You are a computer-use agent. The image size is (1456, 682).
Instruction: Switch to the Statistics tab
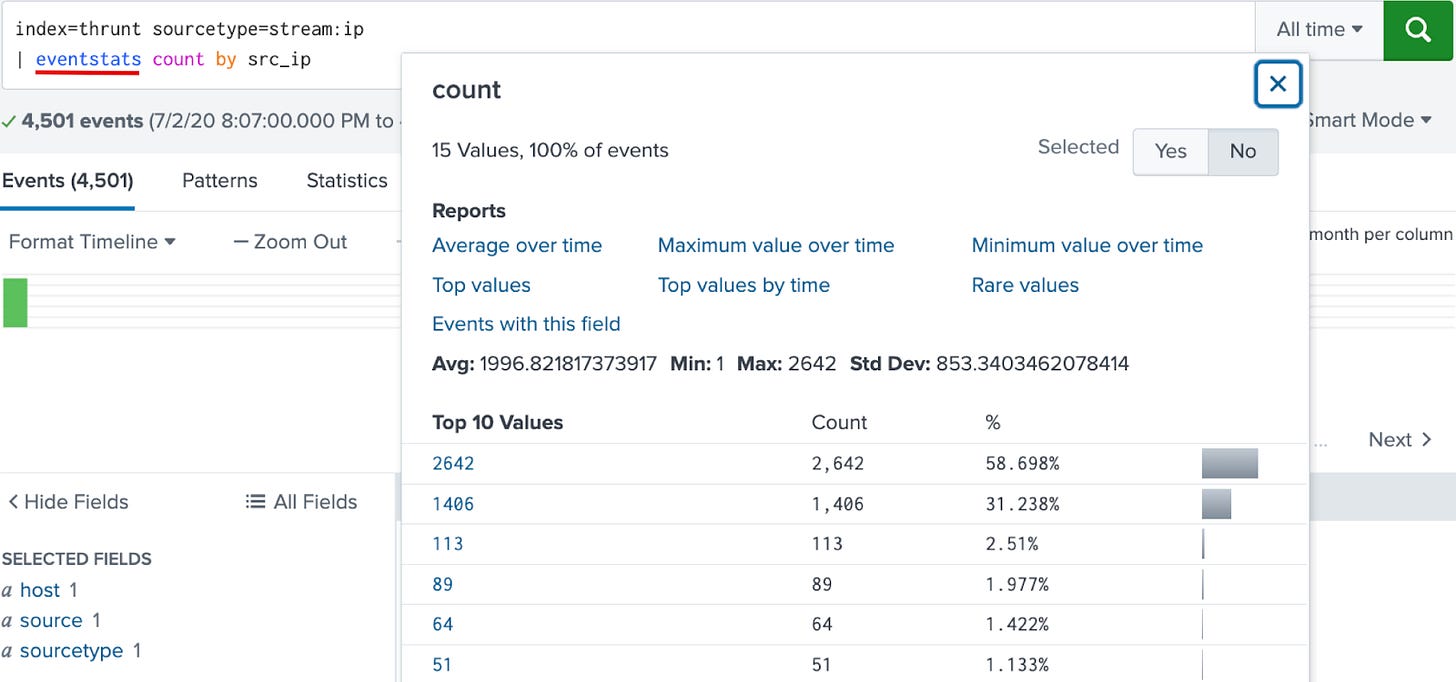pyautogui.click(x=347, y=181)
